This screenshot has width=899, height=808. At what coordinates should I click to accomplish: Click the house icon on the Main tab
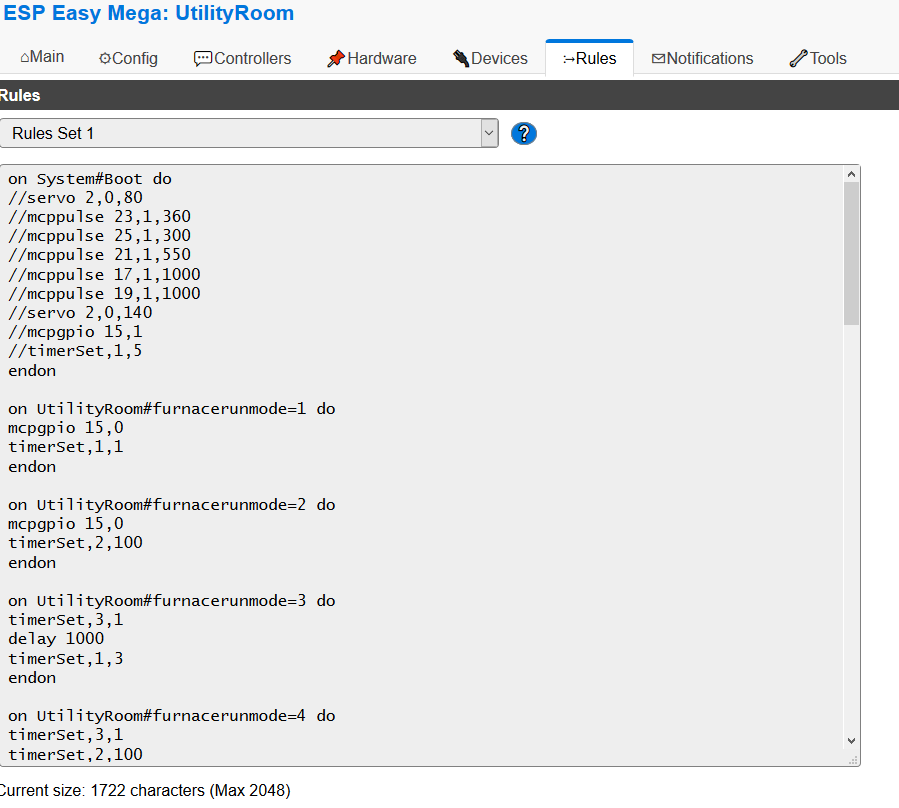click(24, 58)
